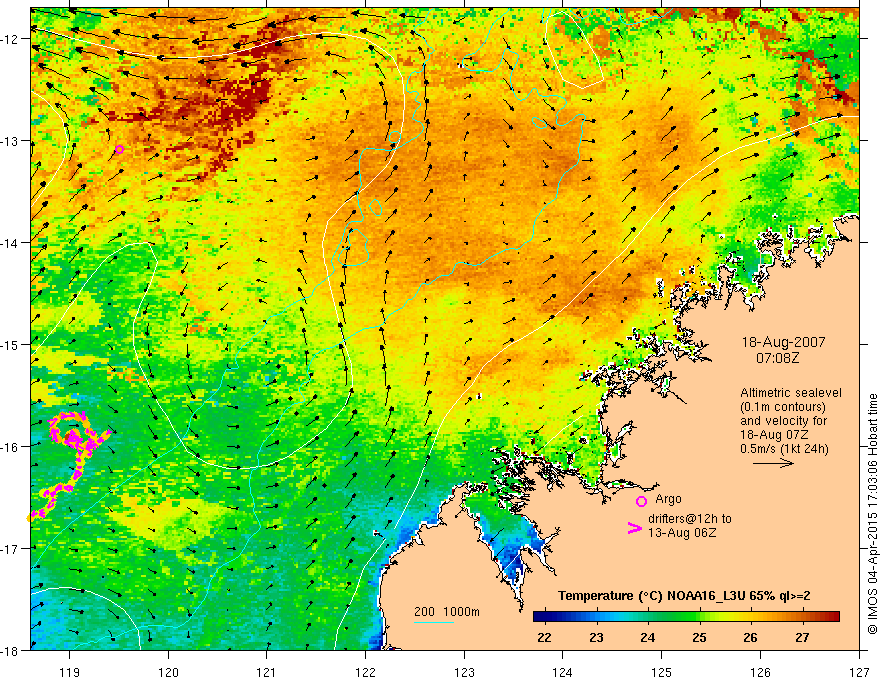
Task: Click the Temperature NOAA16_L3U title text
Action: pos(684,596)
